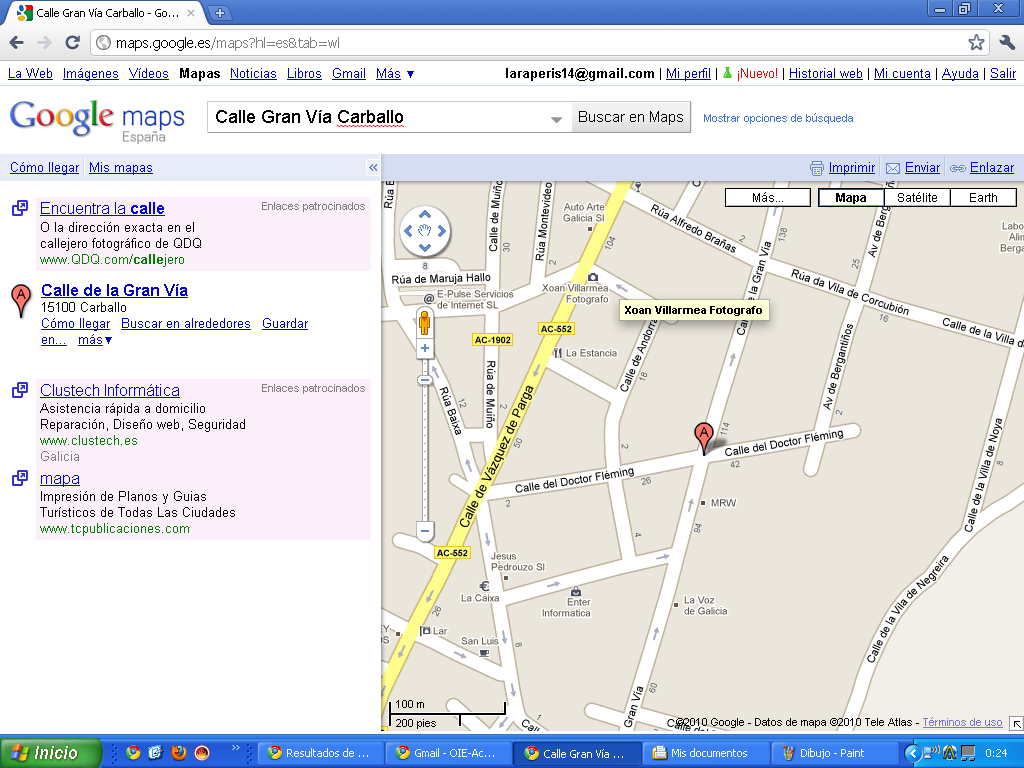
Task: Open the Vídeos navigation link
Action: point(148,74)
